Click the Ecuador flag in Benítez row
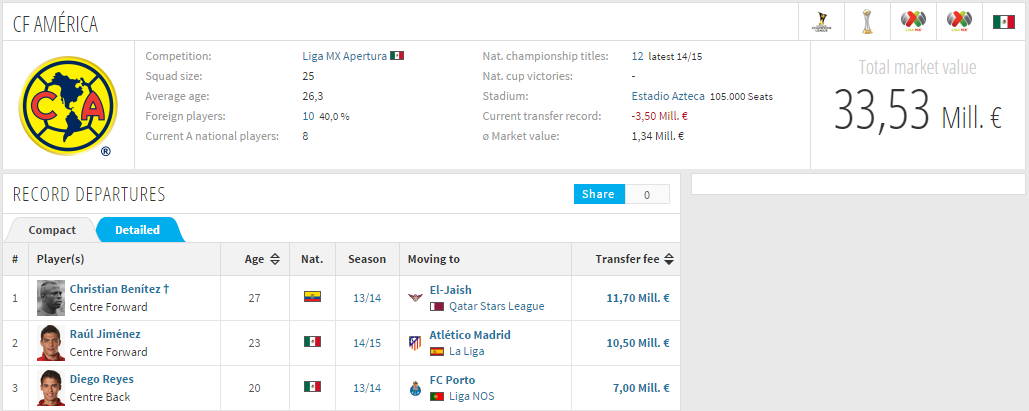The height and width of the screenshot is (411, 1029). (x=312, y=297)
